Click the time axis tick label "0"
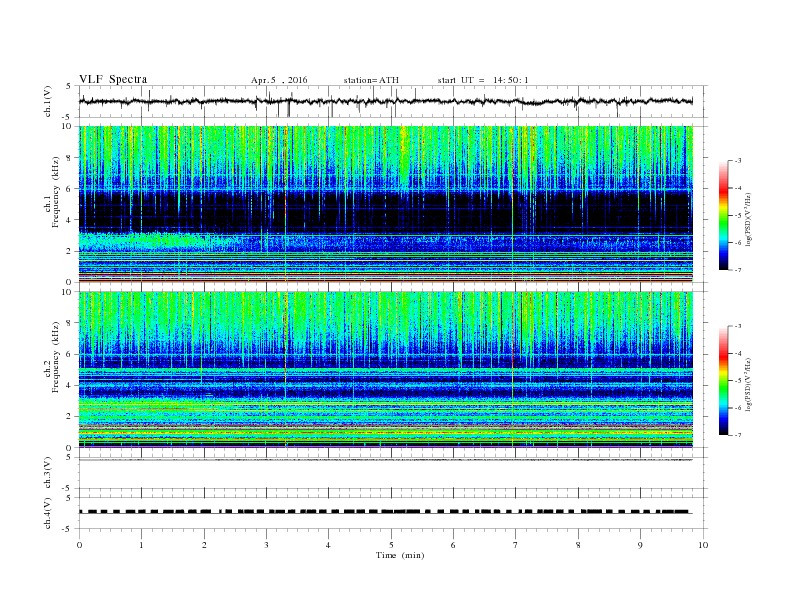Screen dimensions: 792x612 (x=79, y=545)
